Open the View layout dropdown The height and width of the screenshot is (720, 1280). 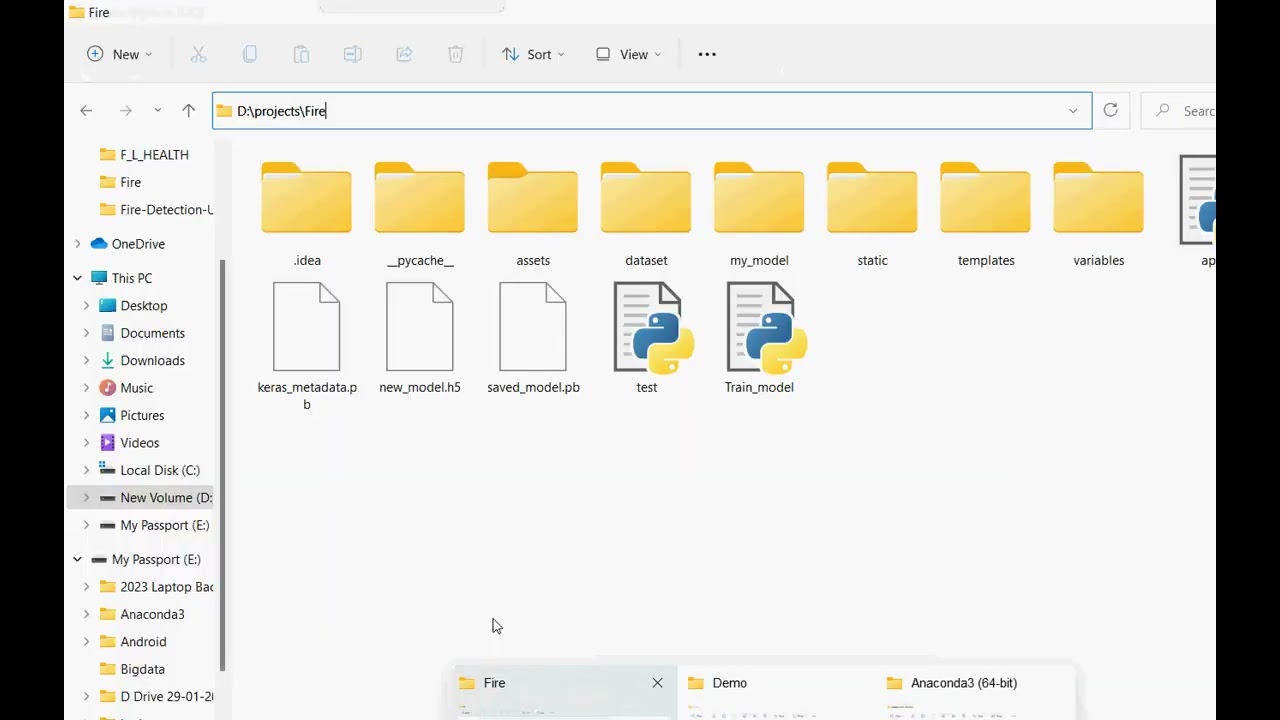pos(628,54)
